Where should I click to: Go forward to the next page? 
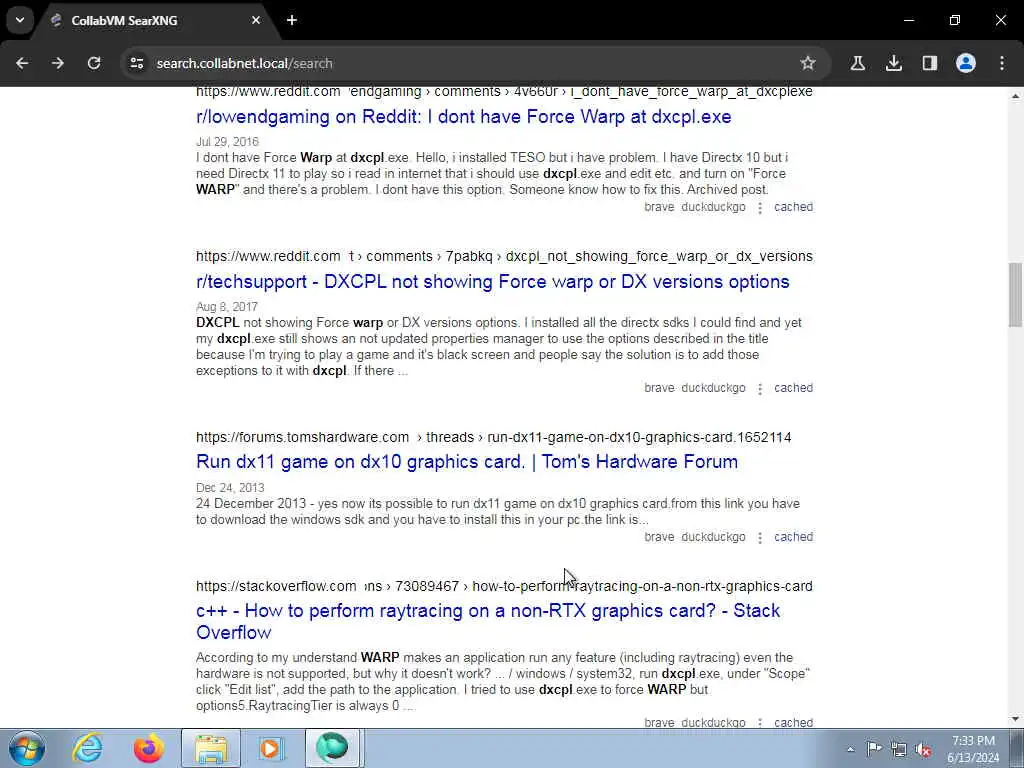[x=58, y=63]
